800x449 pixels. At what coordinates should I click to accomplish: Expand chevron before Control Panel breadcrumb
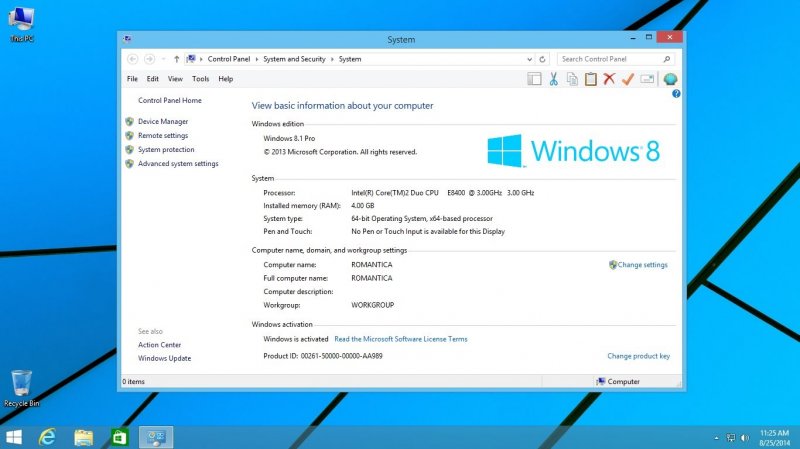coord(202,59)
